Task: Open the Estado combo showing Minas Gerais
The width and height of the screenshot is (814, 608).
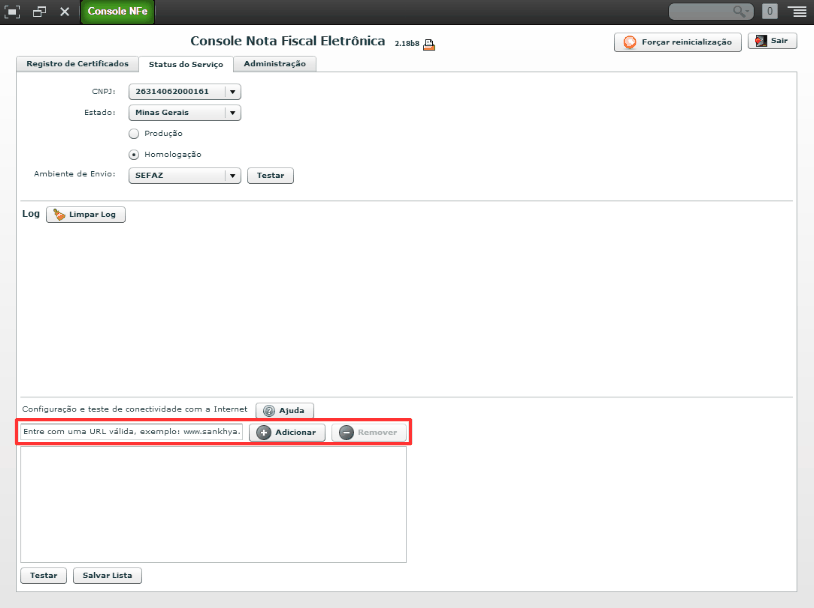Action: pos(184,113)
